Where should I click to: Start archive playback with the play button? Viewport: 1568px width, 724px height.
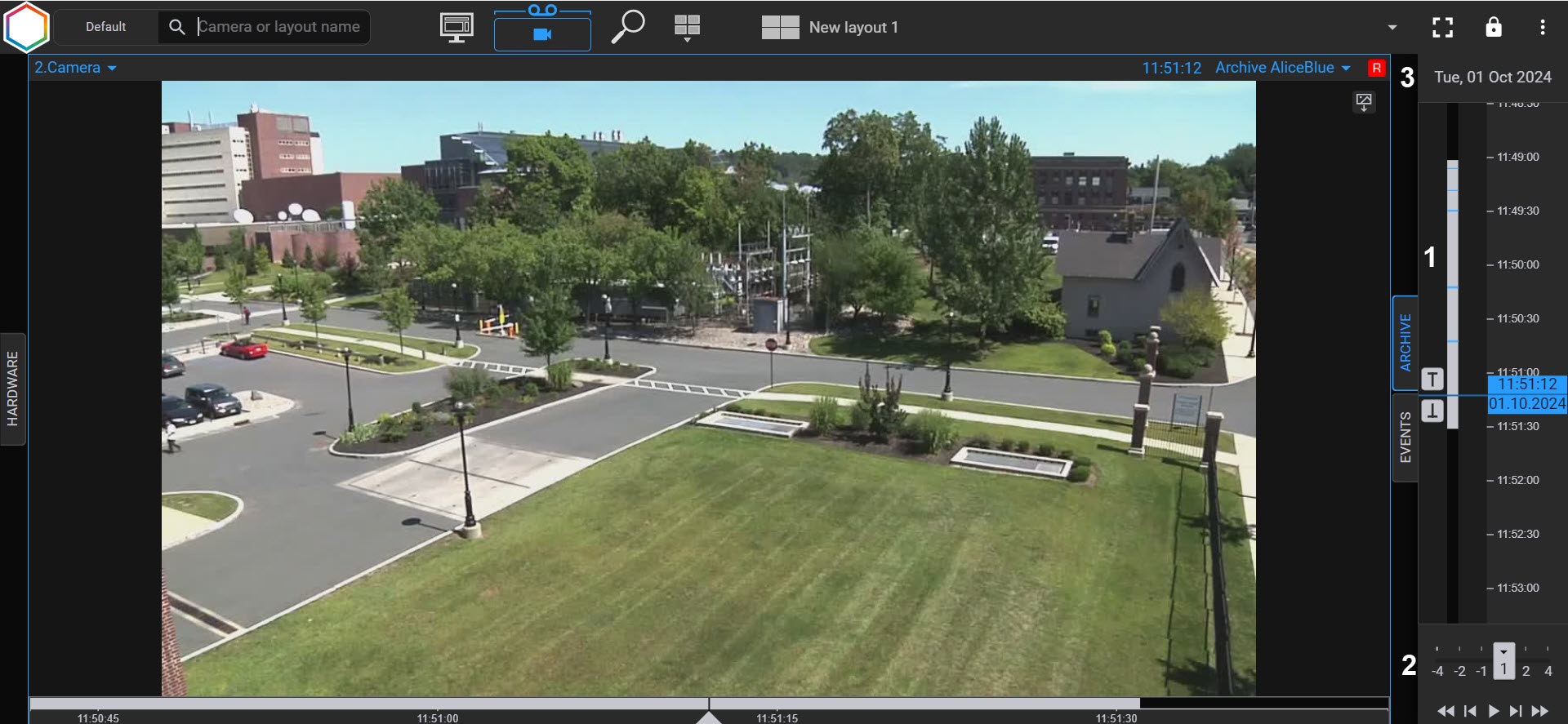click(x=1493, y=711)
